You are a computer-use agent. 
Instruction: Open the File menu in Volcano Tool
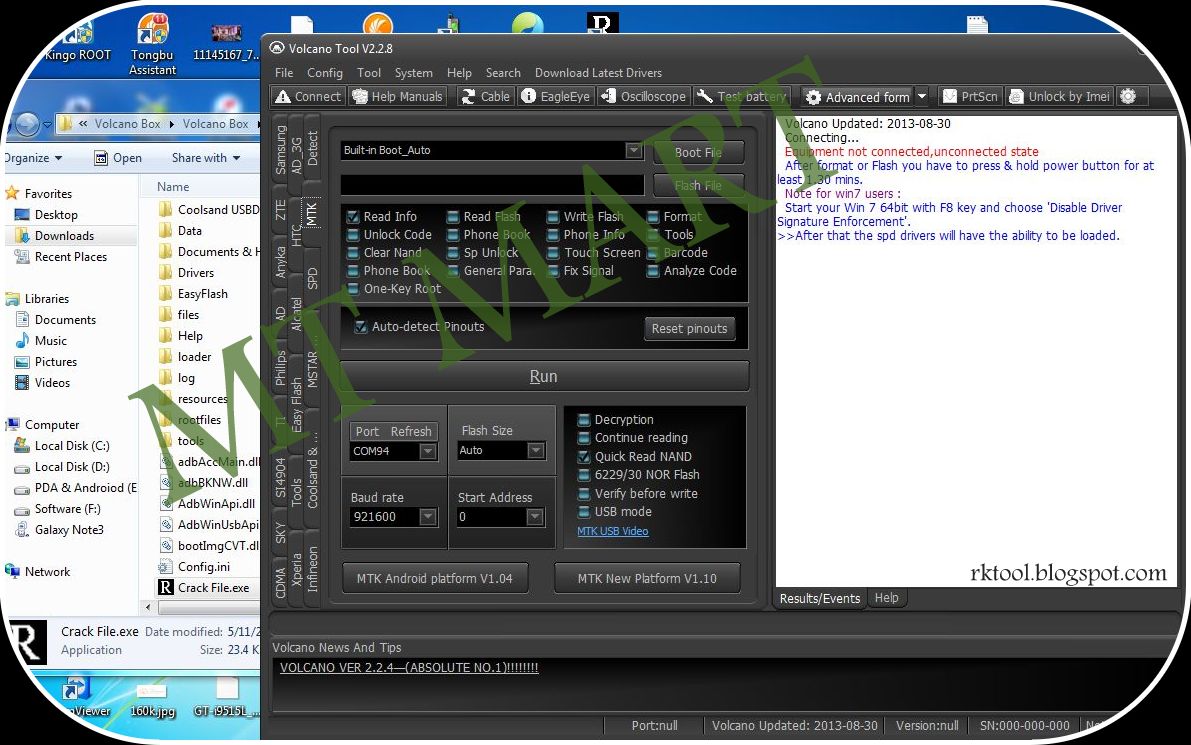pos(284,73)
